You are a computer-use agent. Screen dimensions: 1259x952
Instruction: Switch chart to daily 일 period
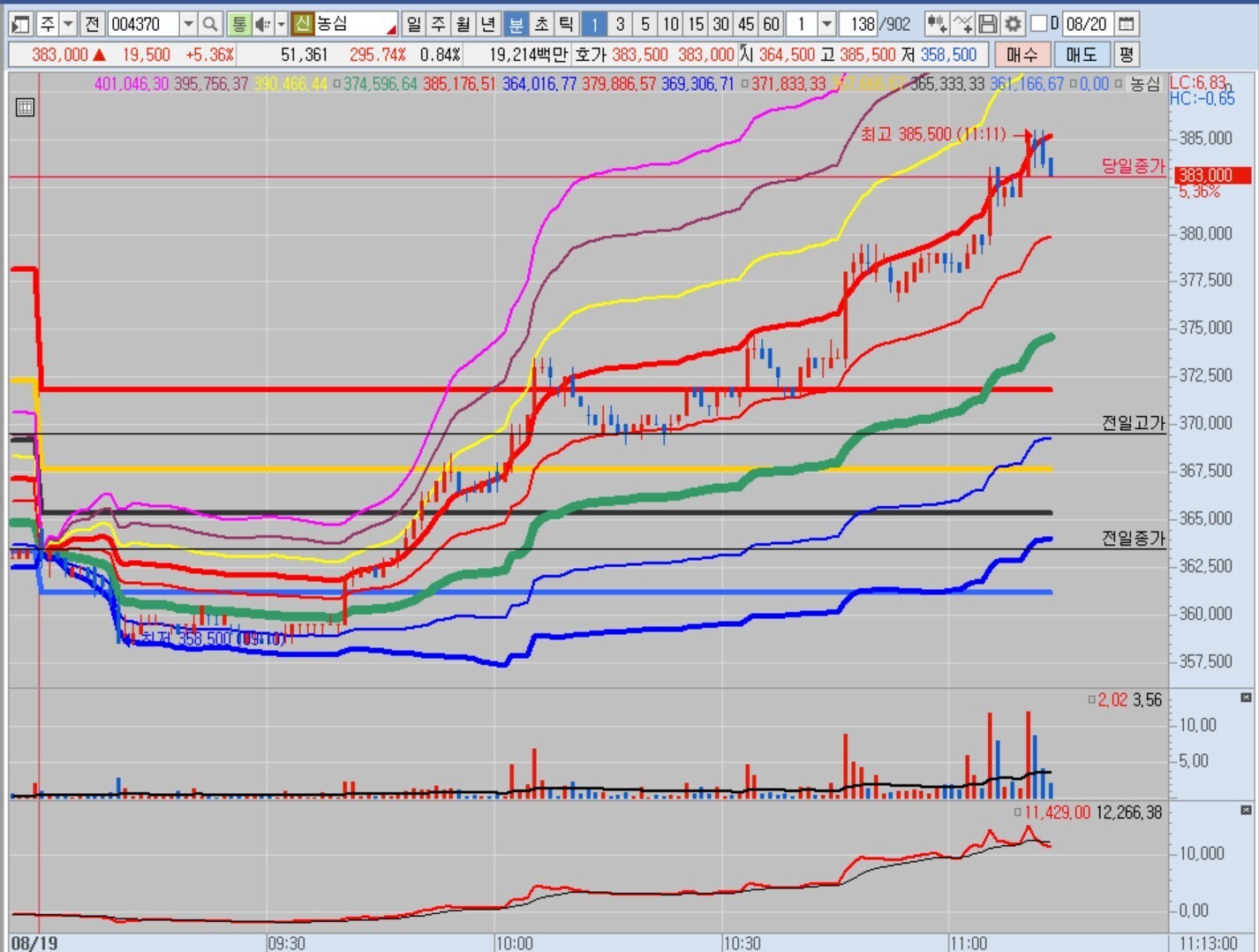(x=413, y=24)
